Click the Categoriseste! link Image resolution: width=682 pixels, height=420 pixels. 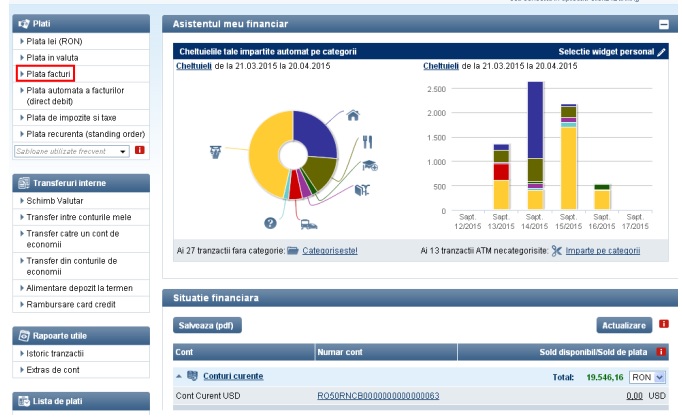point(330,251)
